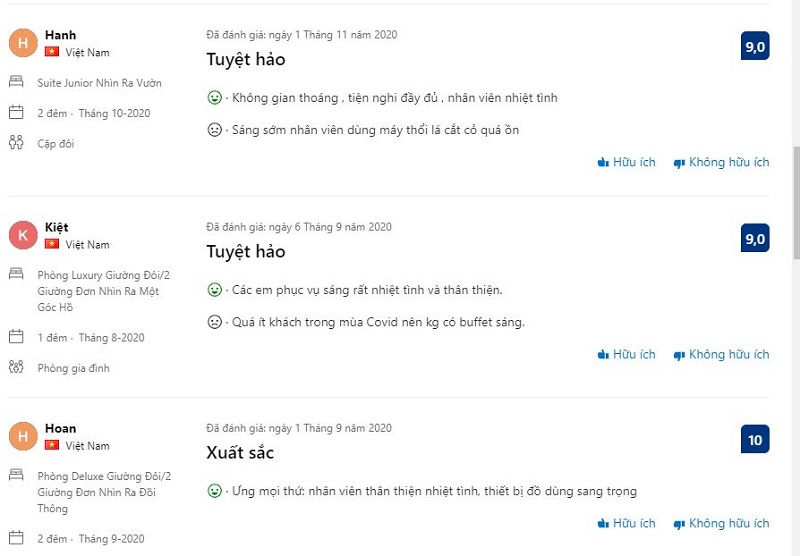Image resolution: width=800 pixels, height=556 pixels.
Task: Click the Xuất sắc review title
Action: (x=240, y=452)
